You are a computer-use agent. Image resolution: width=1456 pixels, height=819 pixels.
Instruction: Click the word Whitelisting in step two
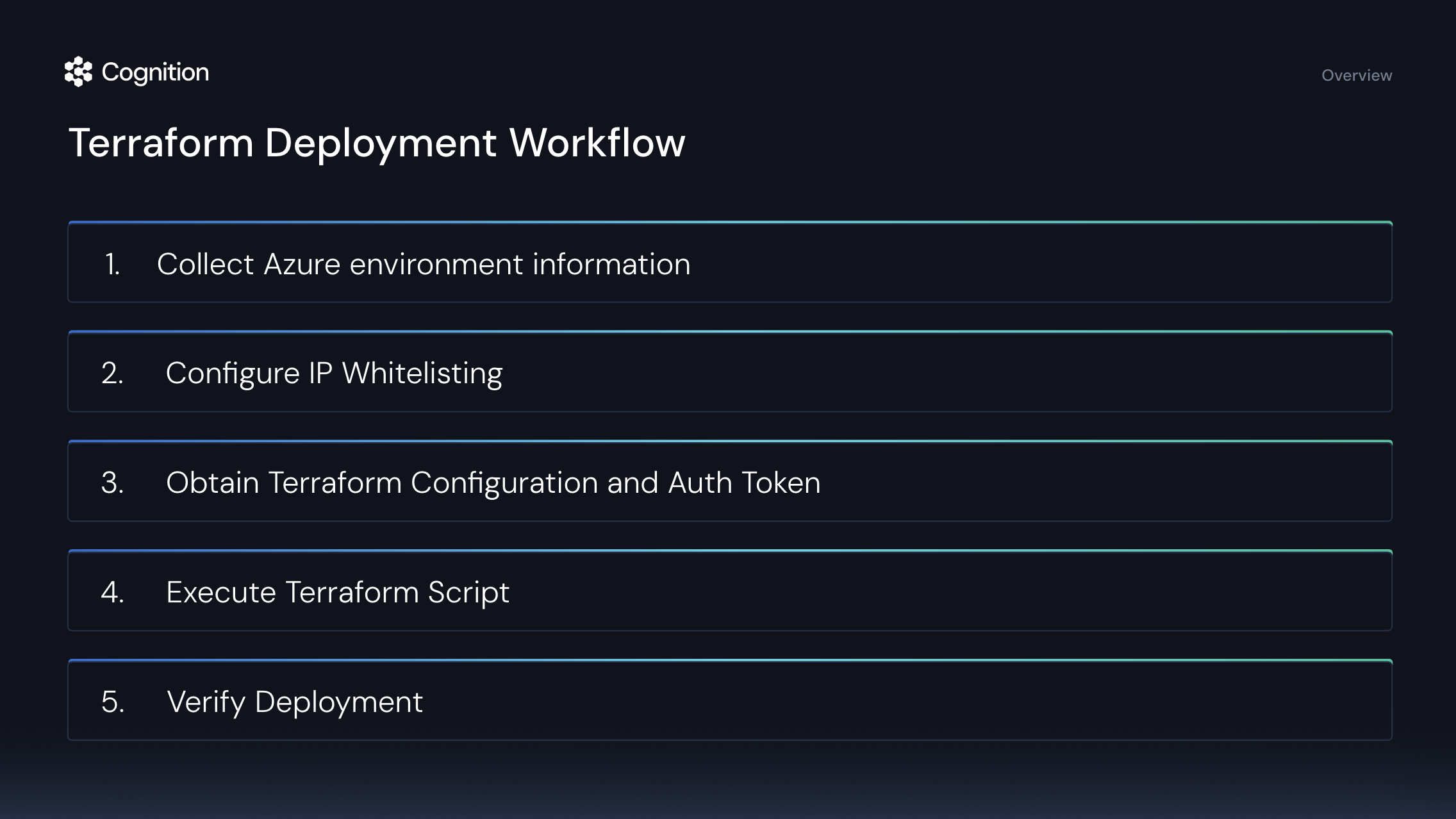(422, 374)
